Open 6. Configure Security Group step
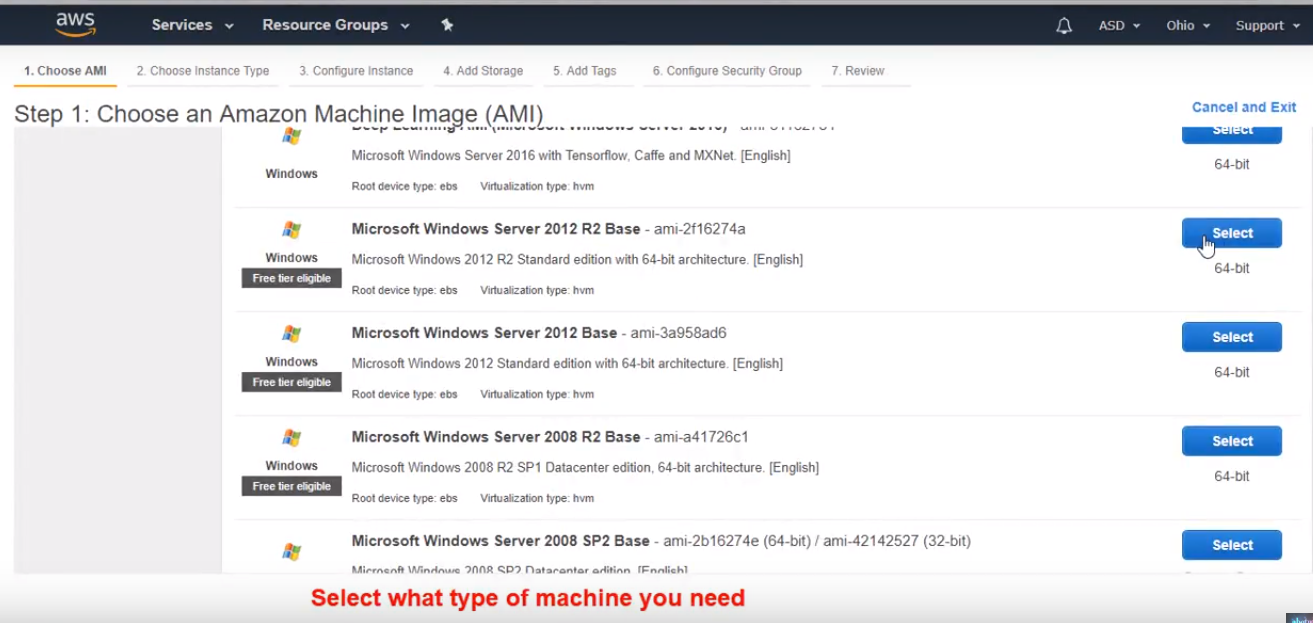Viewport: 1313px width, 623px height. tap(727, 71)
